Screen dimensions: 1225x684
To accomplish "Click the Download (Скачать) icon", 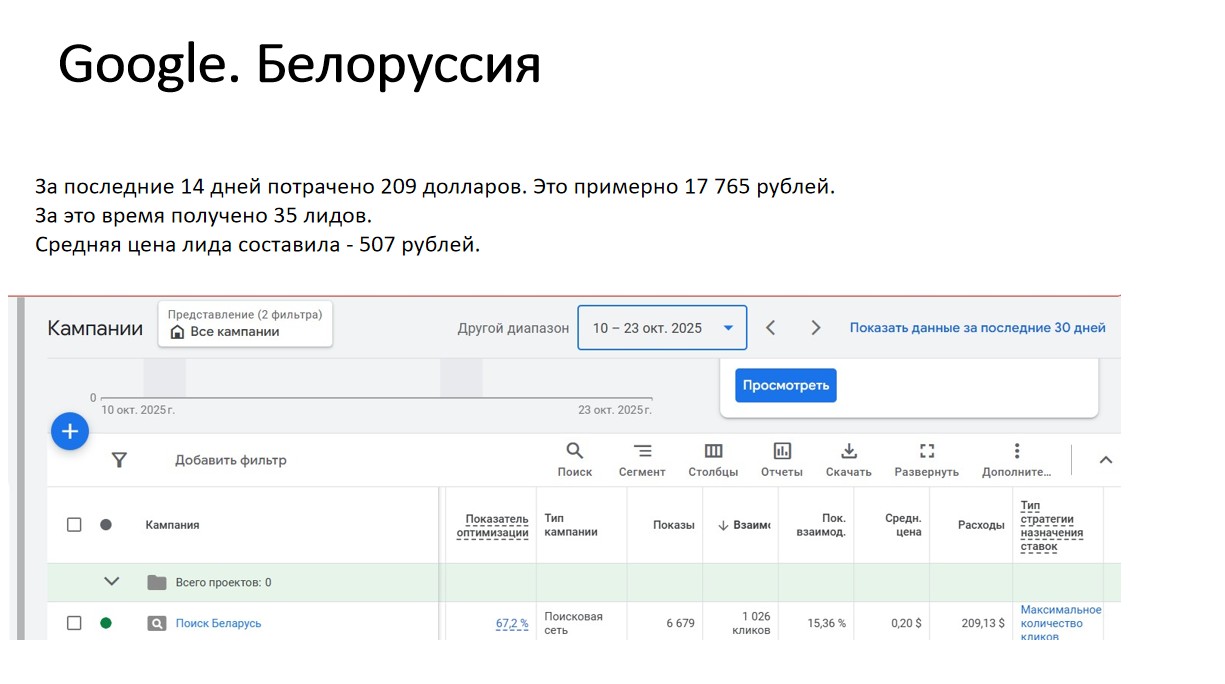I will click(x=848, y=452).
